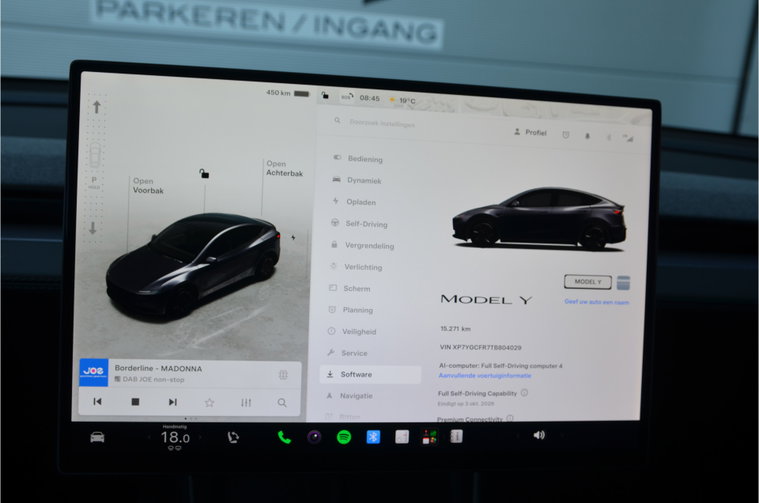The image size is (759, 503).
Task: Skip to previous track
Action: tap(97, 401)
